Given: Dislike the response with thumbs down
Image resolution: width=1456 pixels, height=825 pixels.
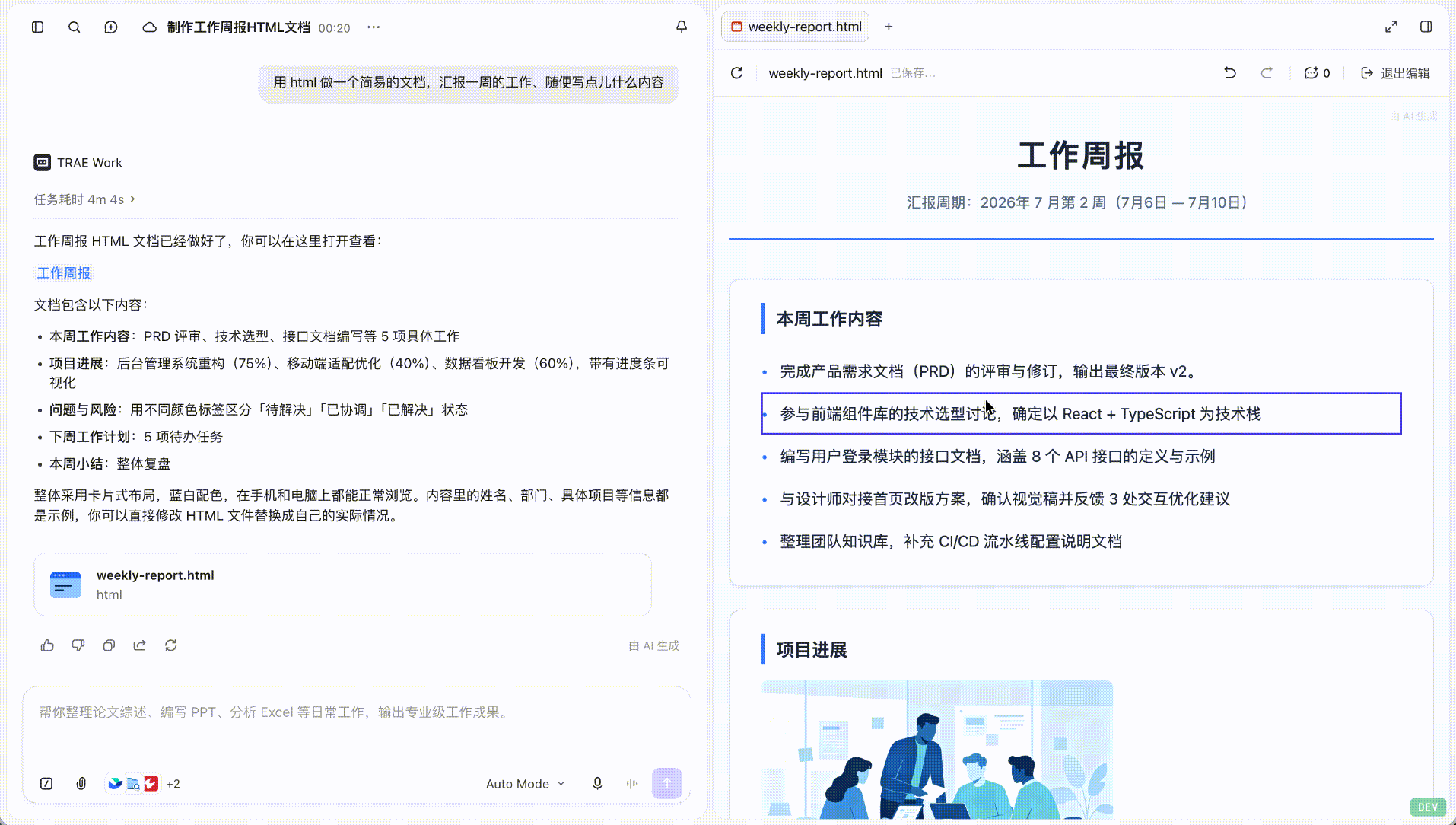Looking at the screenshot, I should pos(78,645).
